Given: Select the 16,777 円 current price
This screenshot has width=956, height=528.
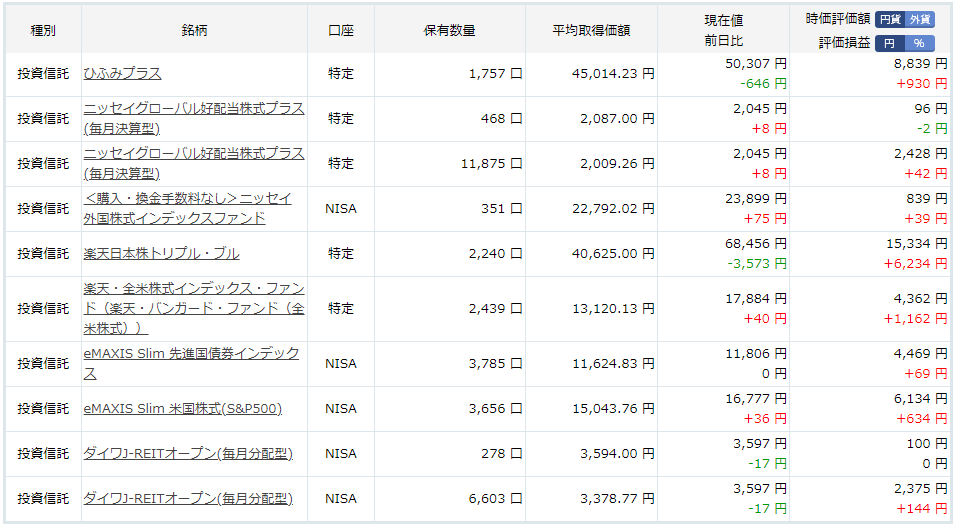Looking at the screenshot, I should [x=756, y=399].
